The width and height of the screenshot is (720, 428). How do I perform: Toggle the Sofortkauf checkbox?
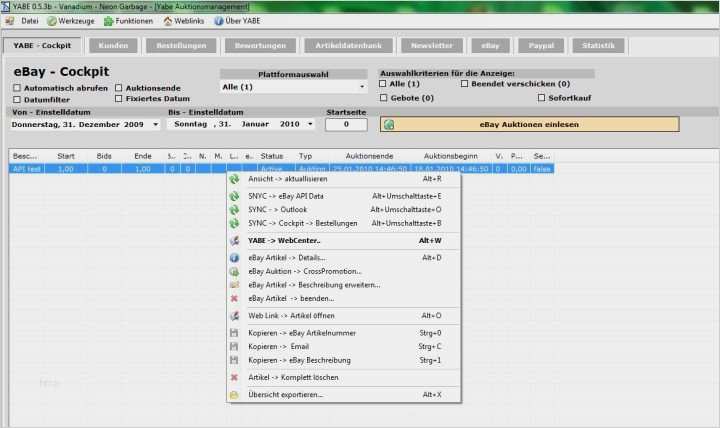coord(541,98)
